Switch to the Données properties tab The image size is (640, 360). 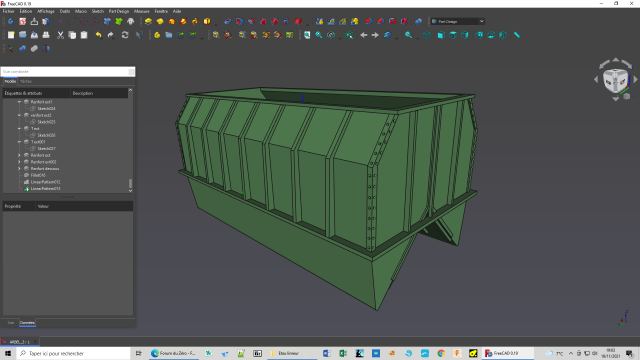[27, 323]
